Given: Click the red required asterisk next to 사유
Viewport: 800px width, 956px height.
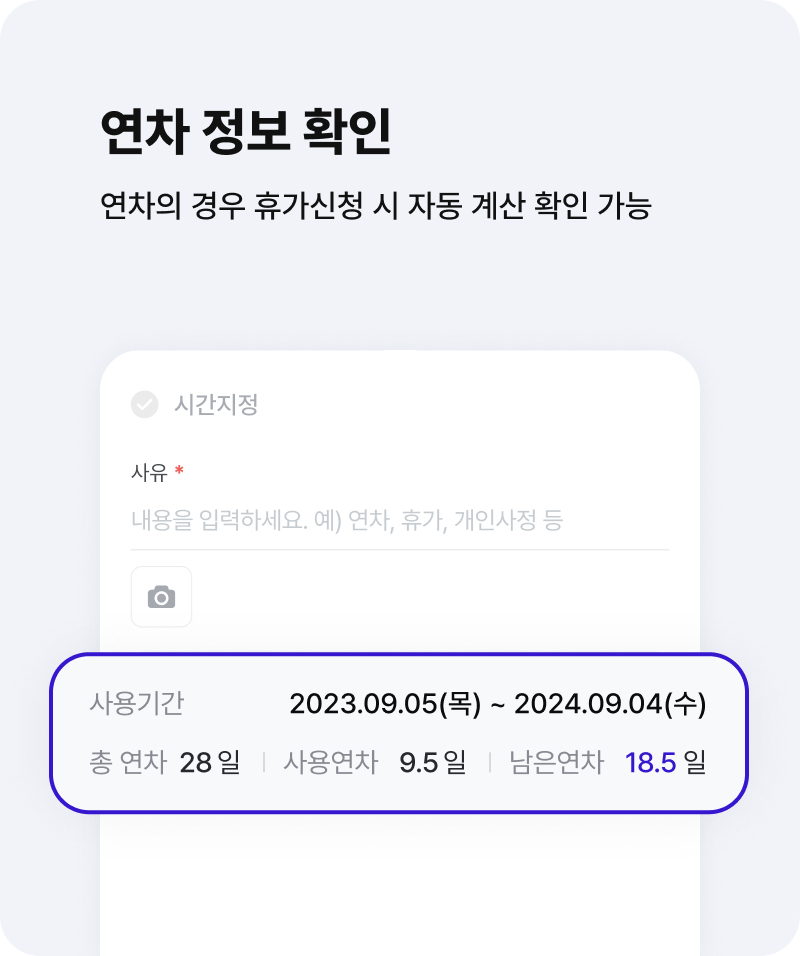Looking at the screenshot, I should pyautogui.click(x=179, y=470).
